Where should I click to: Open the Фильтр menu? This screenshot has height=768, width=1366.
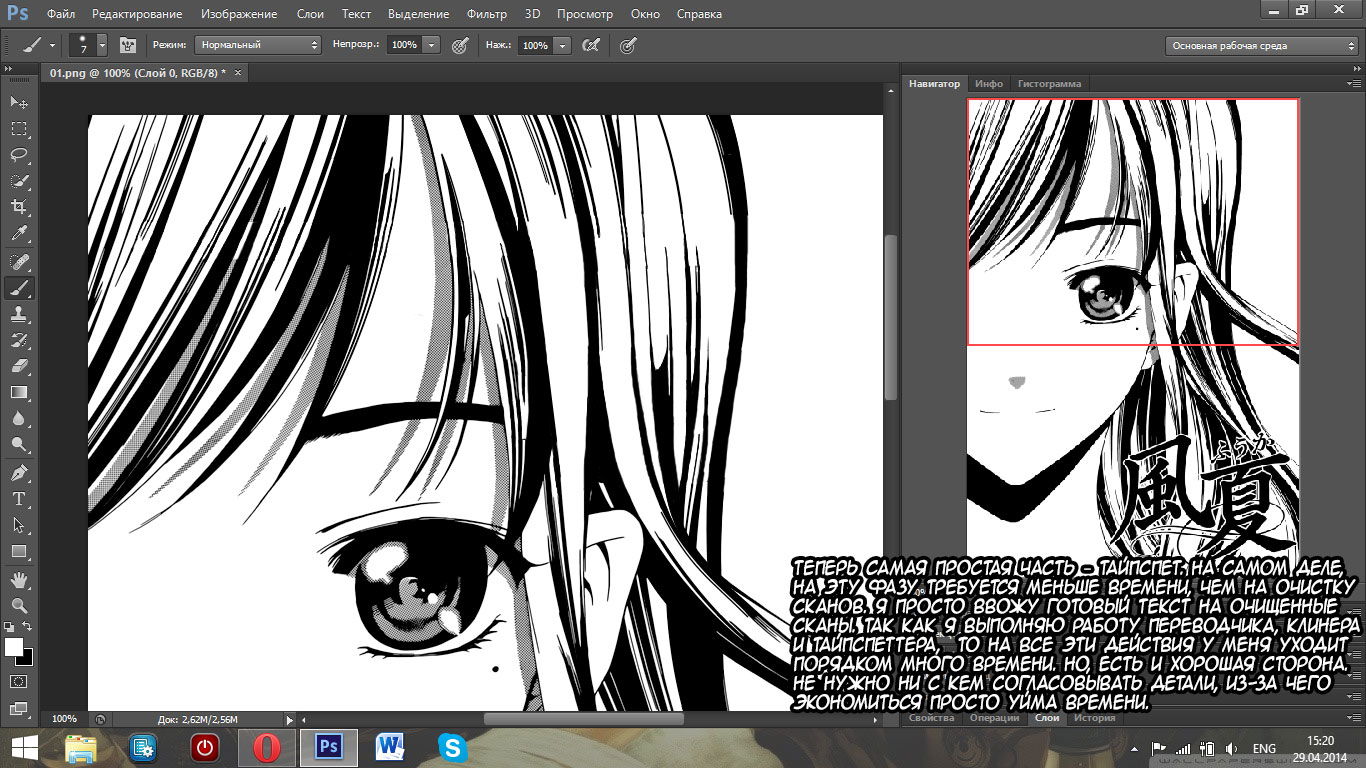click(486, 14)
